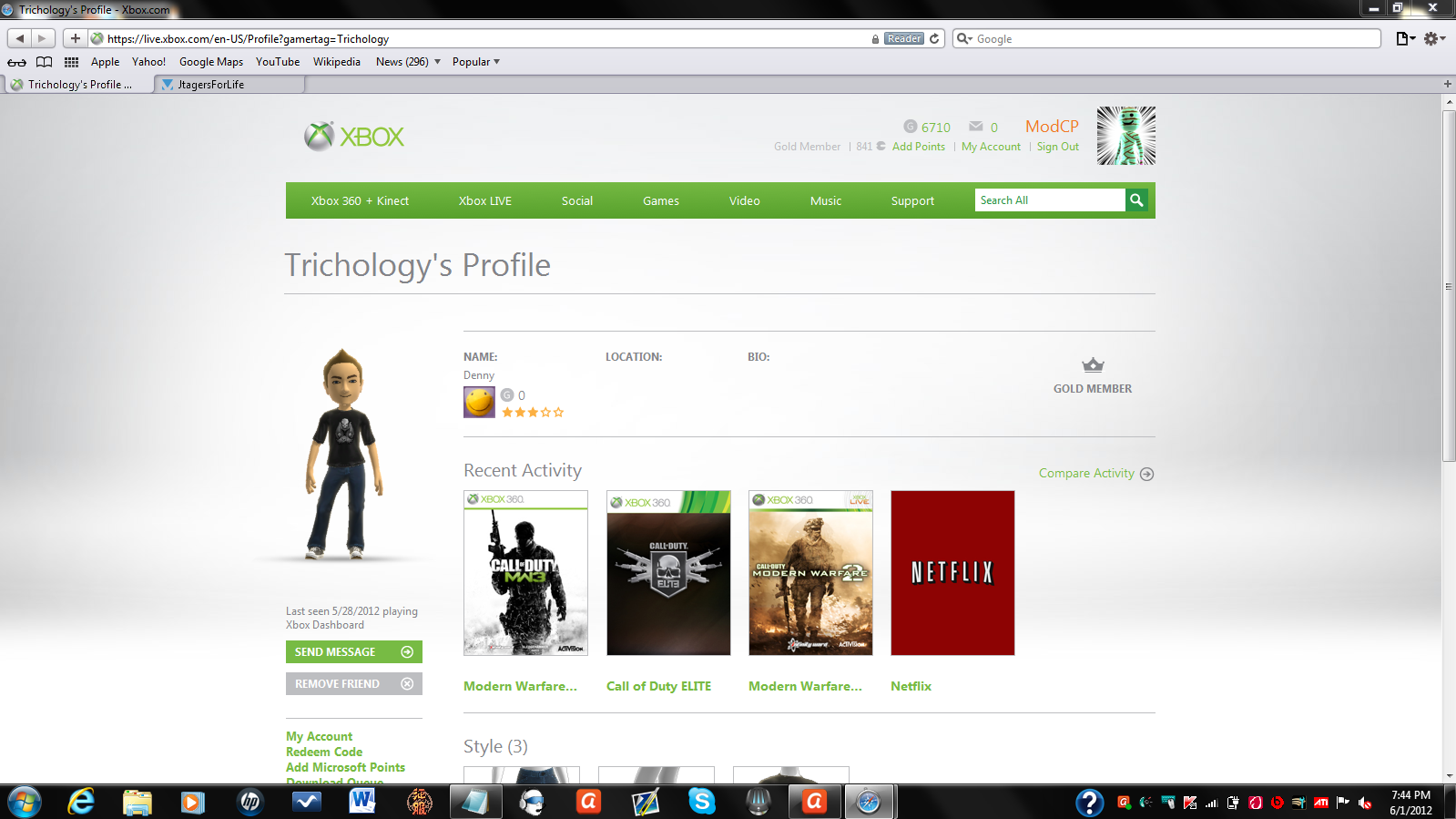Click the Safari compass taskbar icon
Viewport: 1456px width, 819px height.
pyautogui.click(x=869, y=802)
